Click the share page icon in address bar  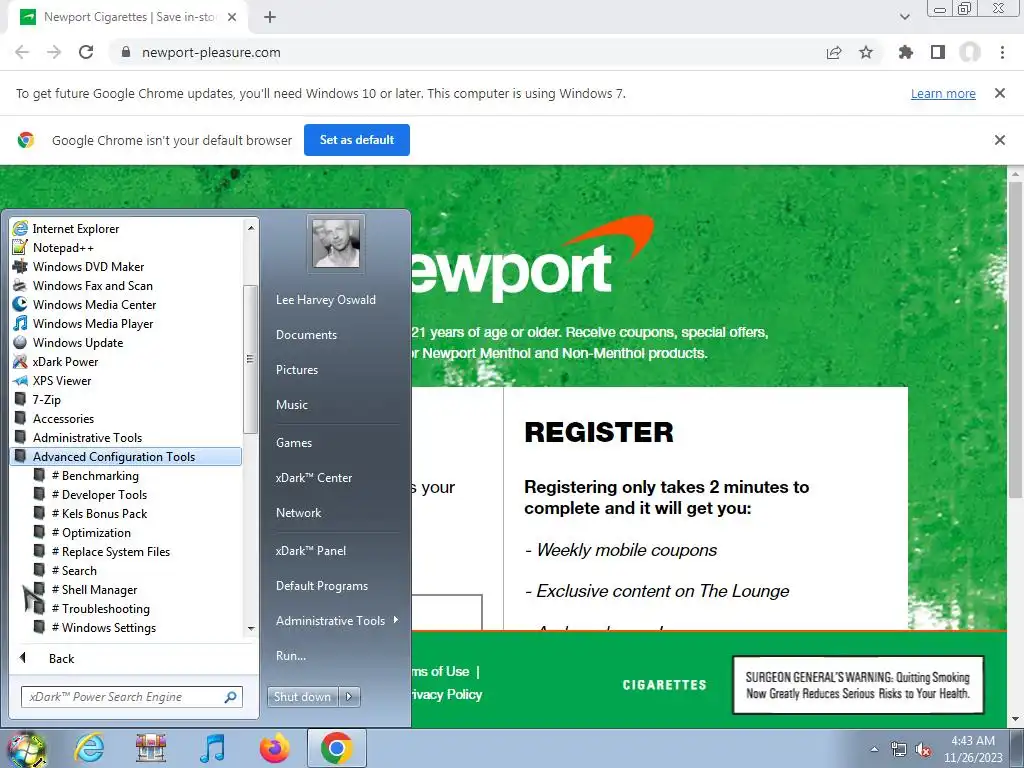[834, 52]
